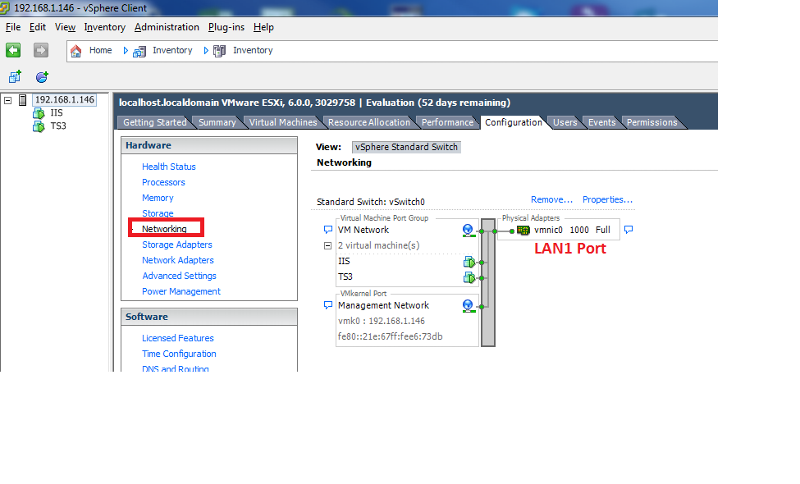Click the vmnic0 adapter label
This screenshot has height=484, width=800.
coord(548,230)
